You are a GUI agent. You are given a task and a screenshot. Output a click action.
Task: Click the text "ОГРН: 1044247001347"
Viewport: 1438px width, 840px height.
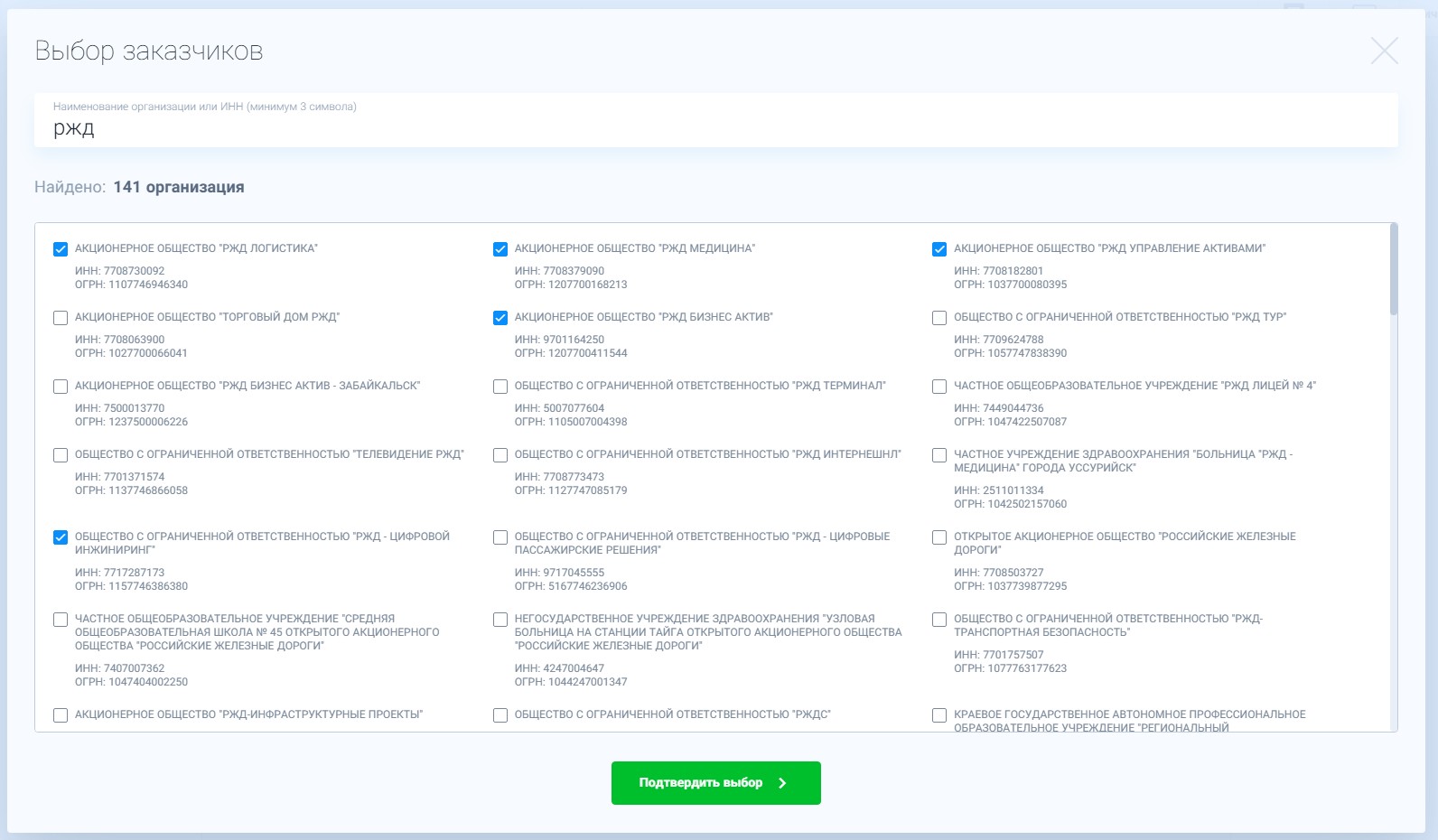pyautogui.click(x=571, y=682)
